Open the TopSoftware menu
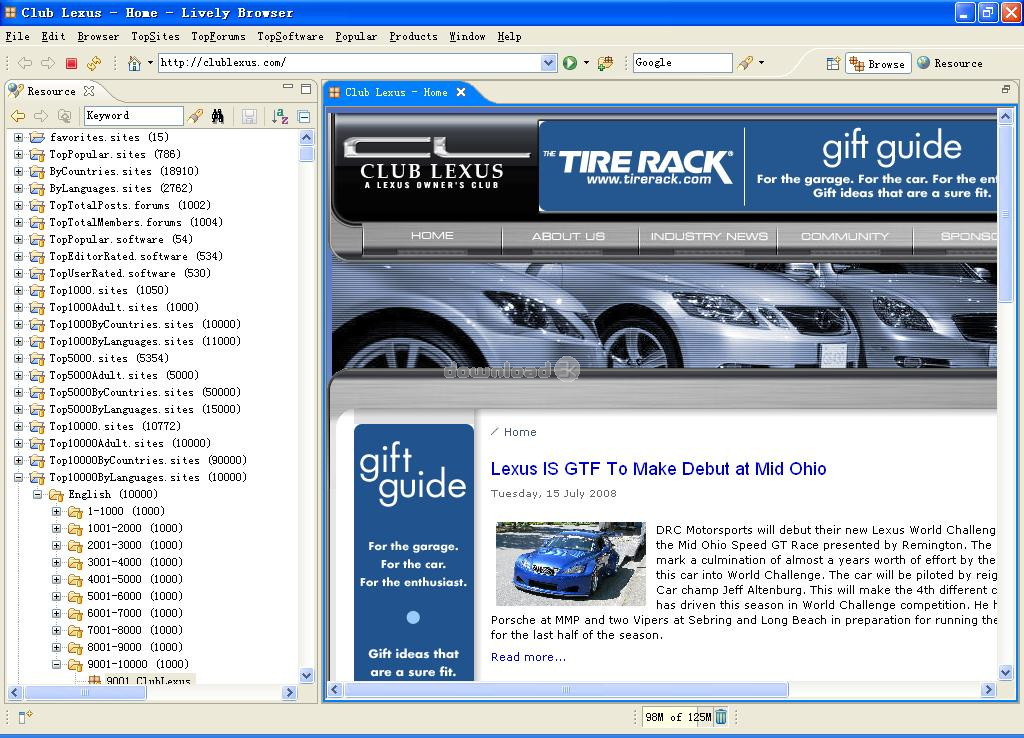1024x738 pixels. pos(290,37)
